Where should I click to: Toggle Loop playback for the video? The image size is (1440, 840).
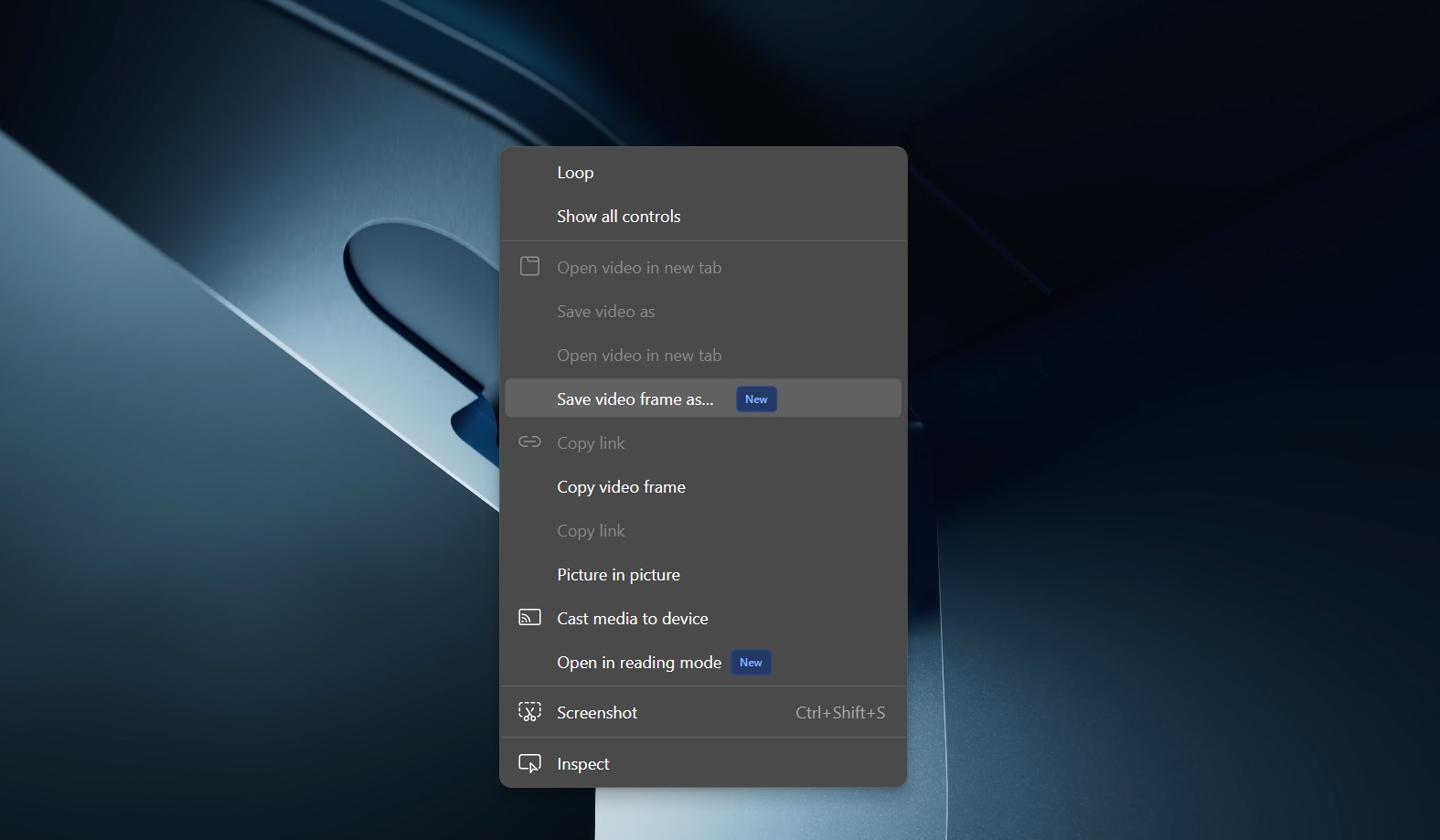click(x=575, y=173)
